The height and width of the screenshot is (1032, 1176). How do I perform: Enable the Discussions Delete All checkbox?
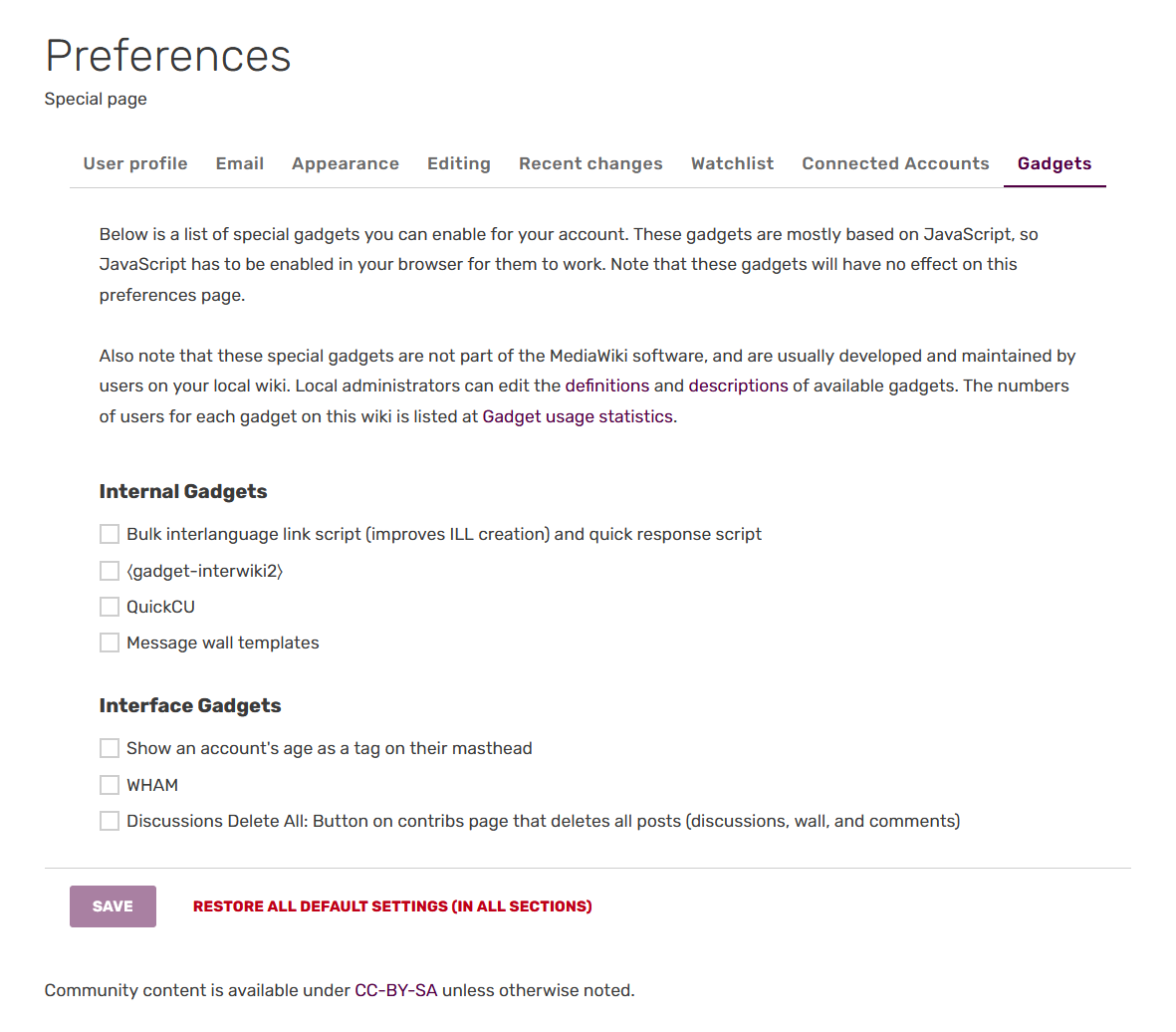click(x=110, y=821)
